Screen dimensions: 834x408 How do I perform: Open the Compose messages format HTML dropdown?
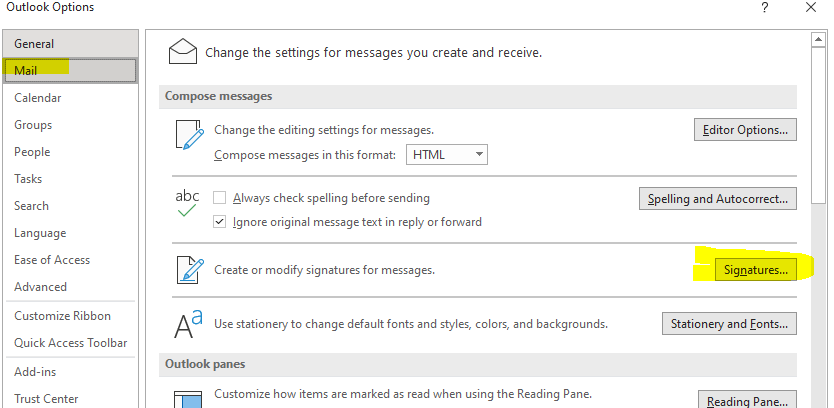point(447,155)
